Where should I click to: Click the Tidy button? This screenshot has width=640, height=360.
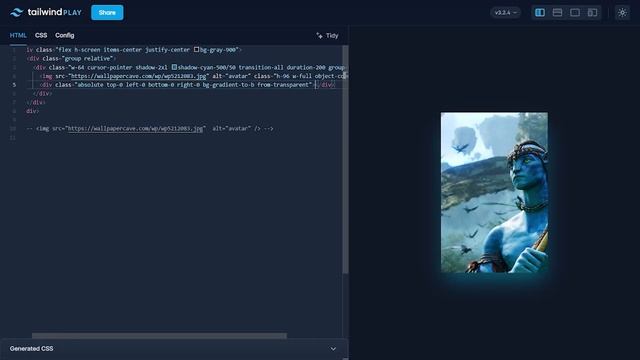(x=327, y=36)
